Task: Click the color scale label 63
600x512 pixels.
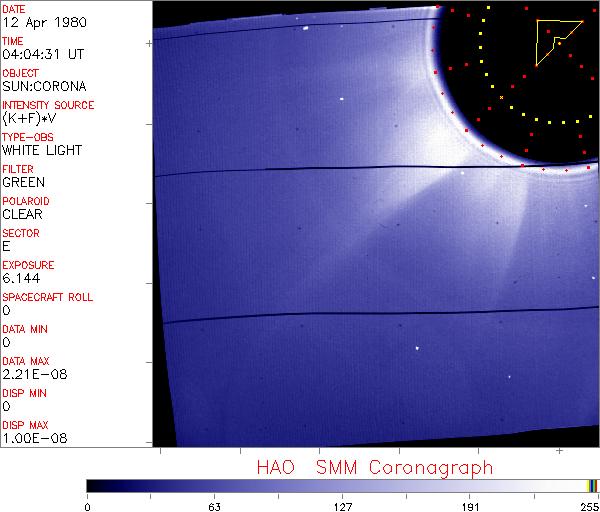Action: (214, 507)
